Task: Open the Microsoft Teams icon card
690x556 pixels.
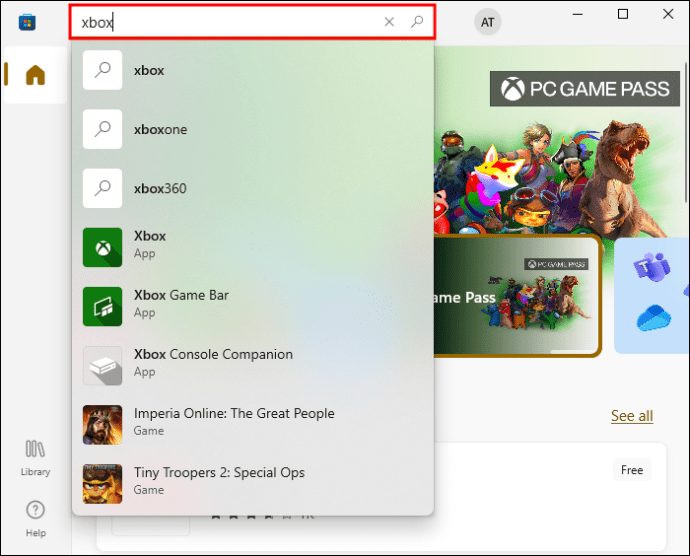Action: pyautogui.click(x=652, y=267)
